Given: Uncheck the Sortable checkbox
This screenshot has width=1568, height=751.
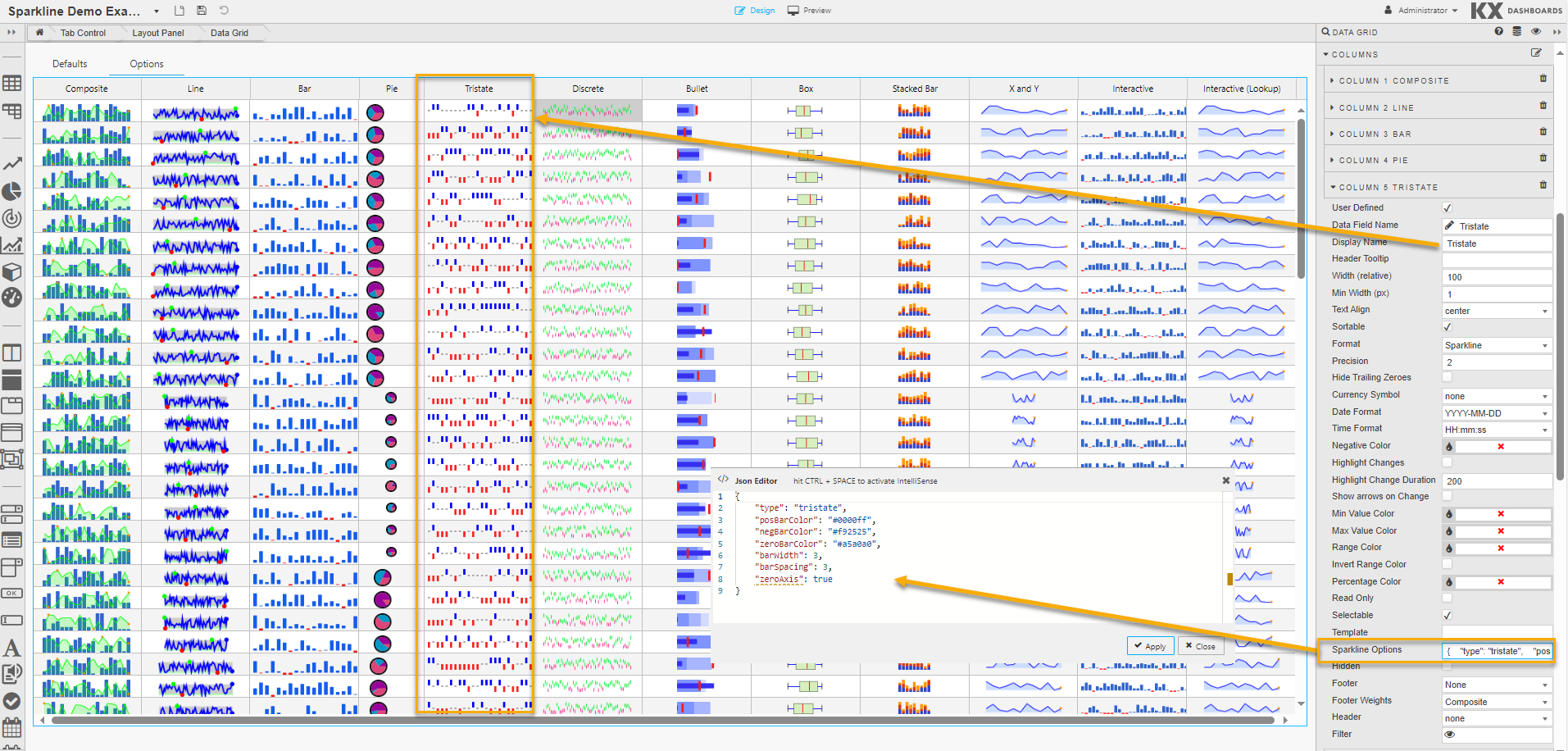Looking at the screenshot, I should point(1447,327).
